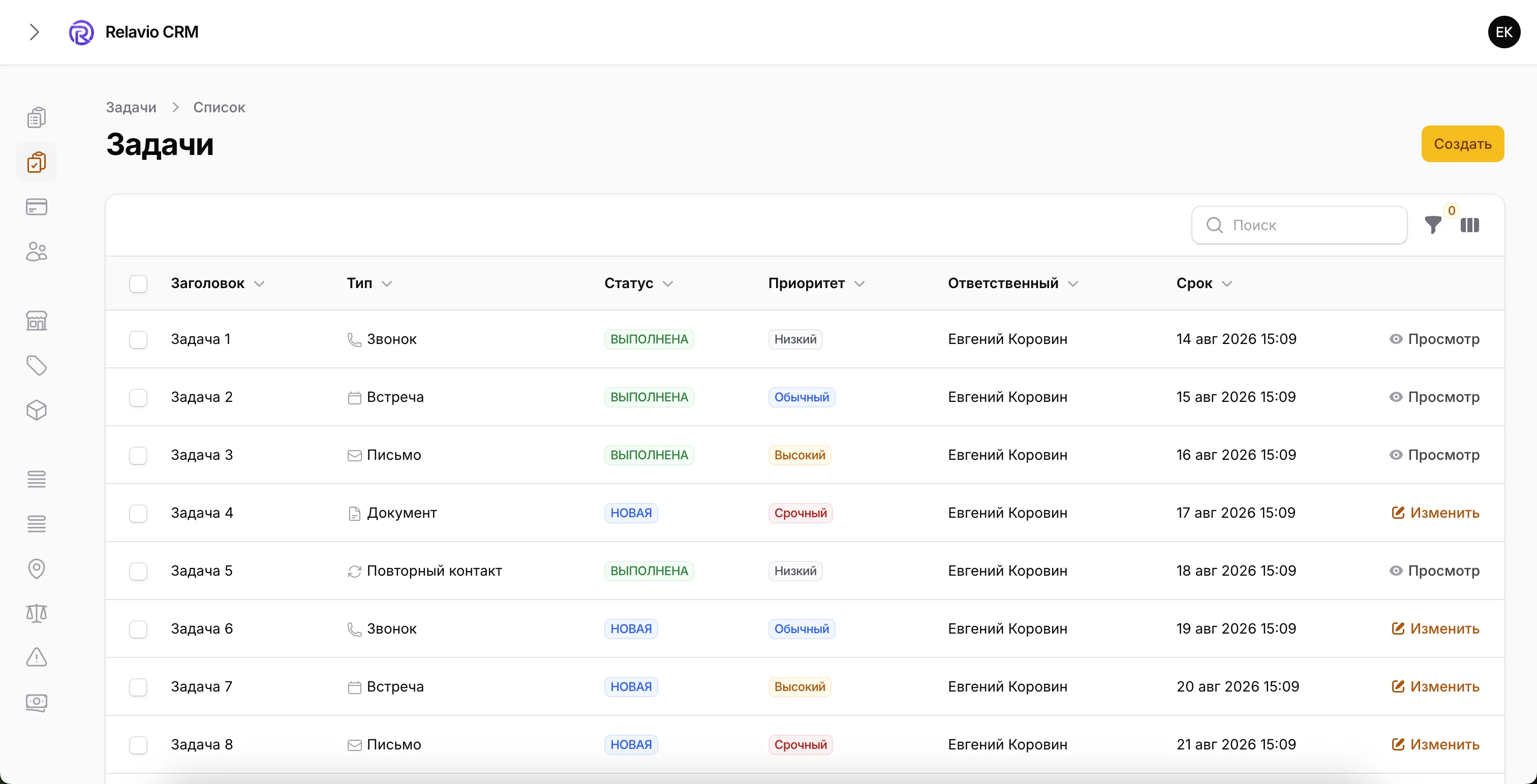Open the clipboard list sidebar icon

(x=37, y=117)
